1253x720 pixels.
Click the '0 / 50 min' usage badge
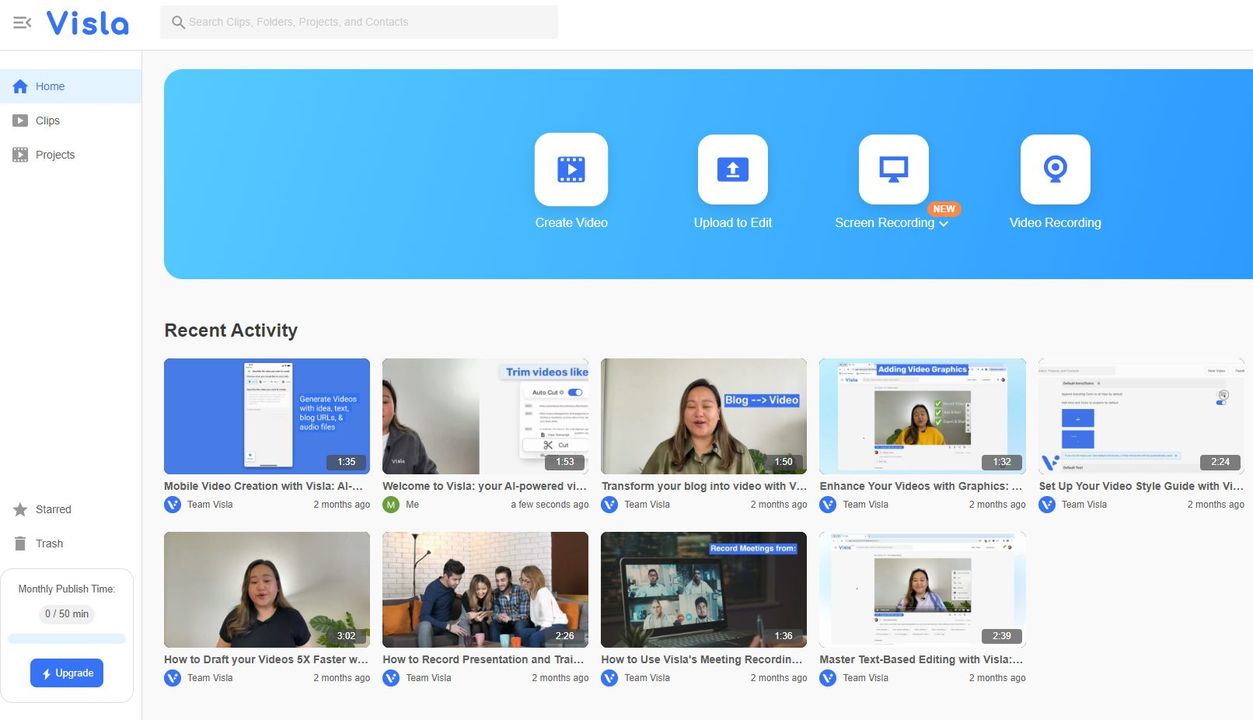(67, 614)
